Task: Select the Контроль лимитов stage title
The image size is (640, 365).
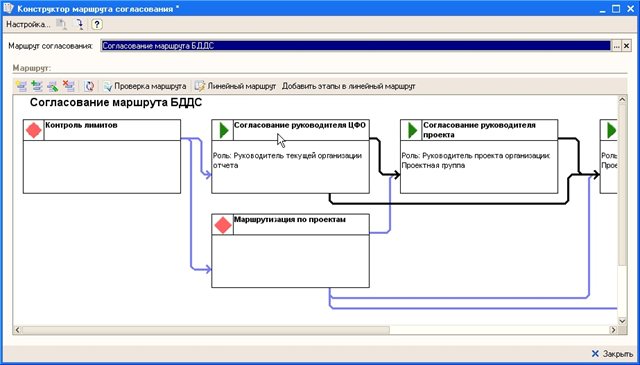Action: pos(81,125)
